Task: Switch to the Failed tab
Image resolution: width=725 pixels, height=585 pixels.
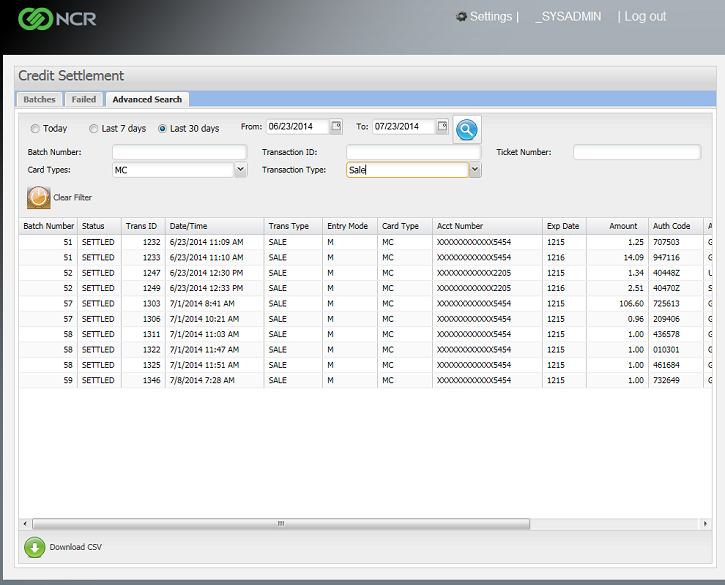Action: (84, 99)
